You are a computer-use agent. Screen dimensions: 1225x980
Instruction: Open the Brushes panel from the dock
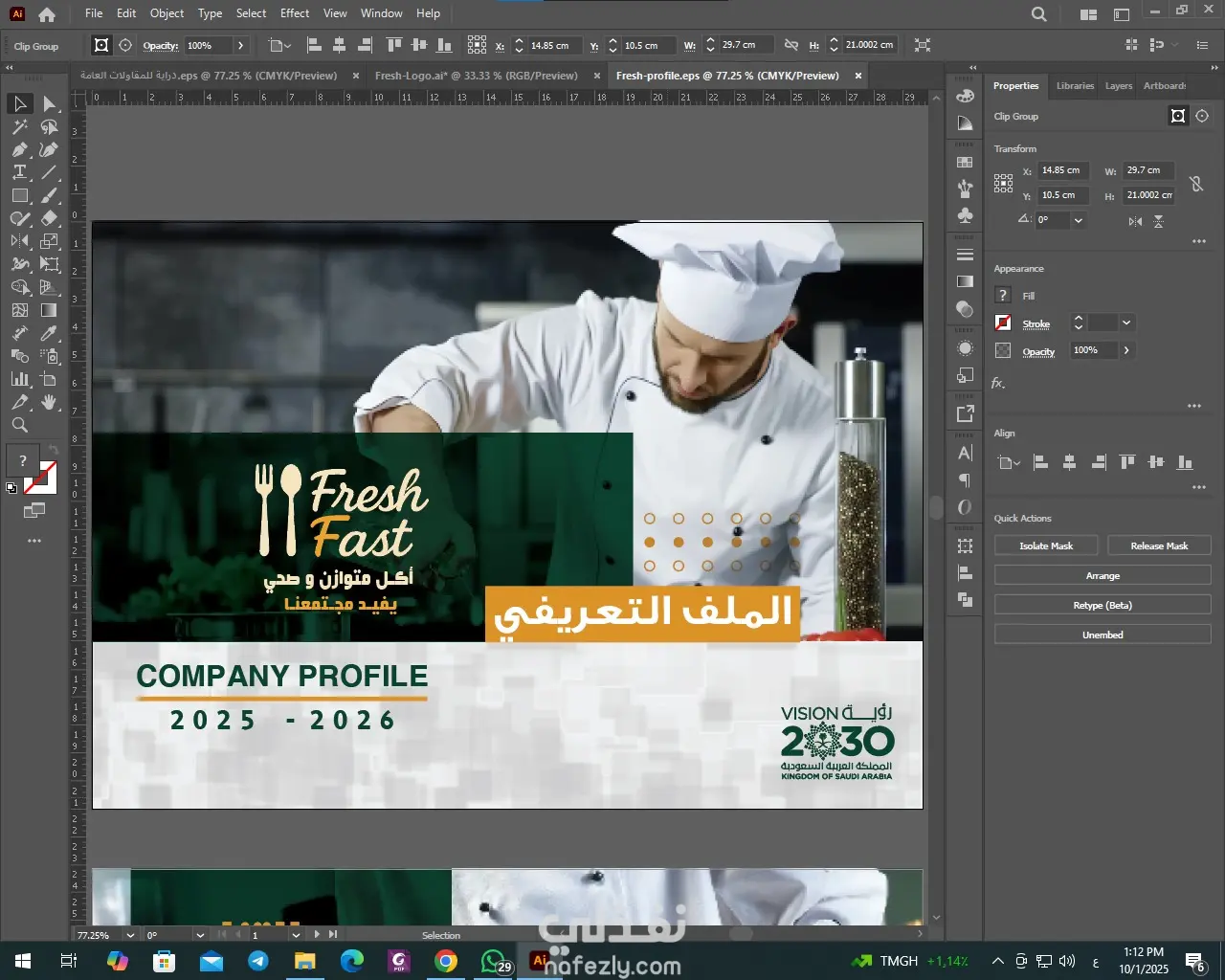coord(965,189)
